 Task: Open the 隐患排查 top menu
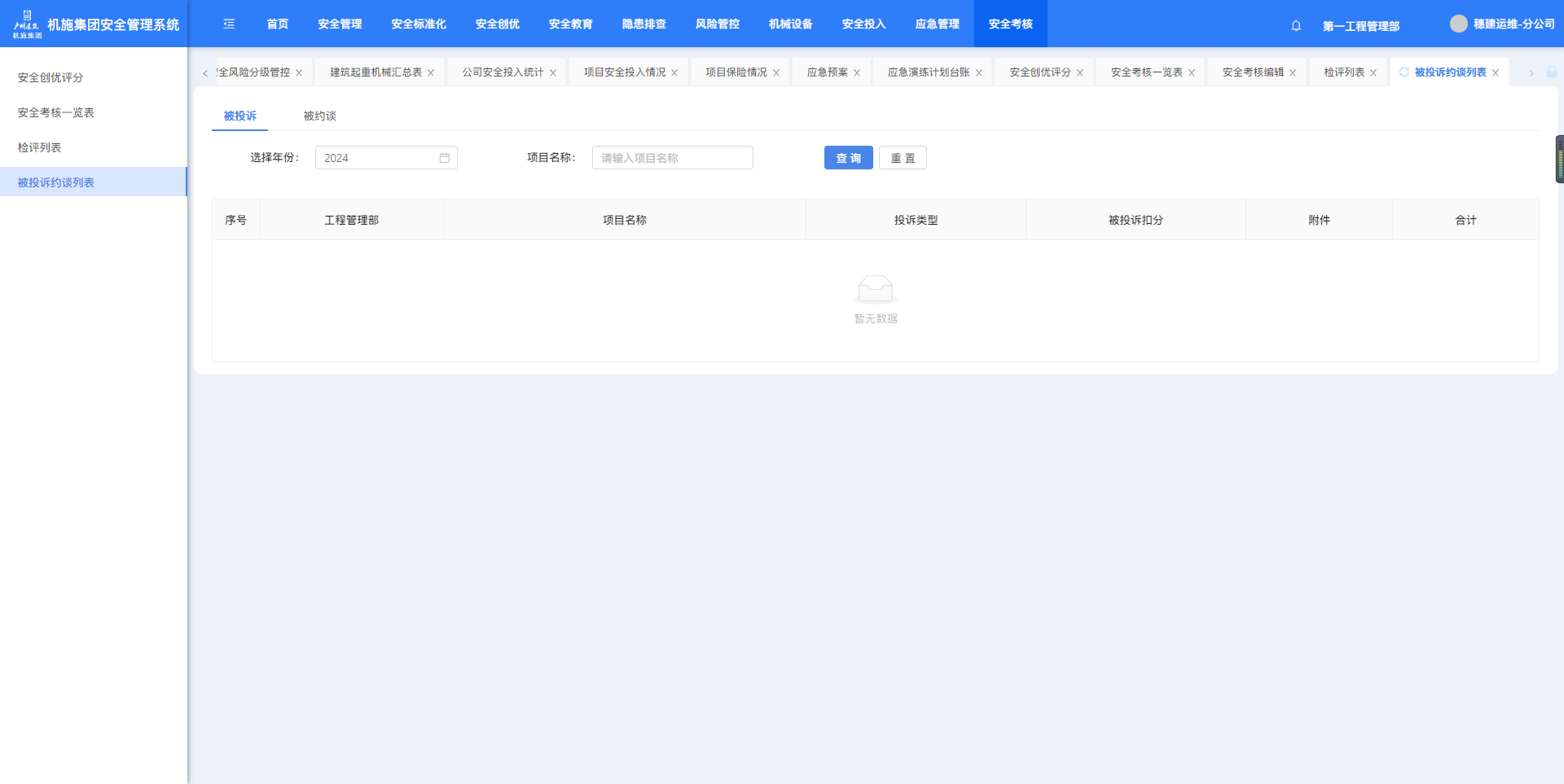pyautogui.click(x=644, y=24)
